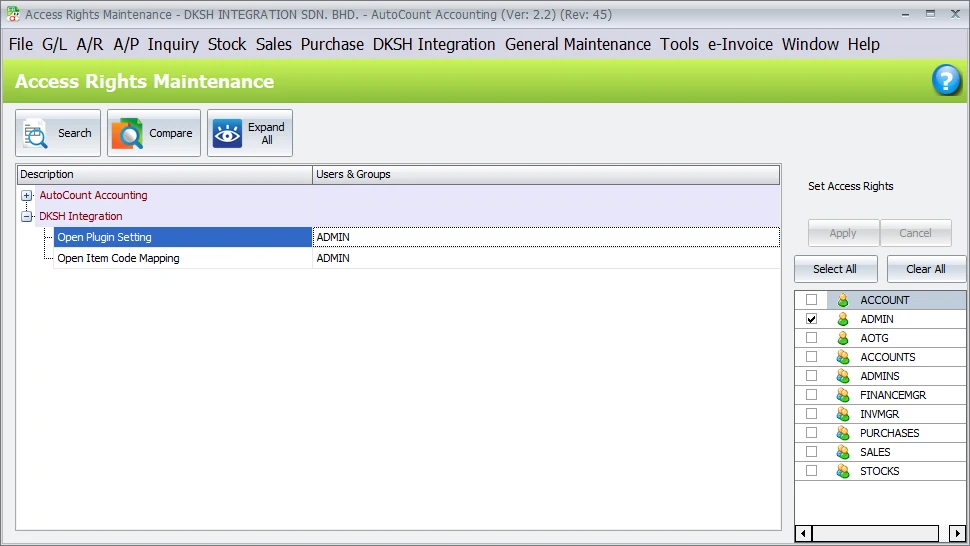
Task: Check the PURCHASES group checkbox
Action: [x=812, y=433]
